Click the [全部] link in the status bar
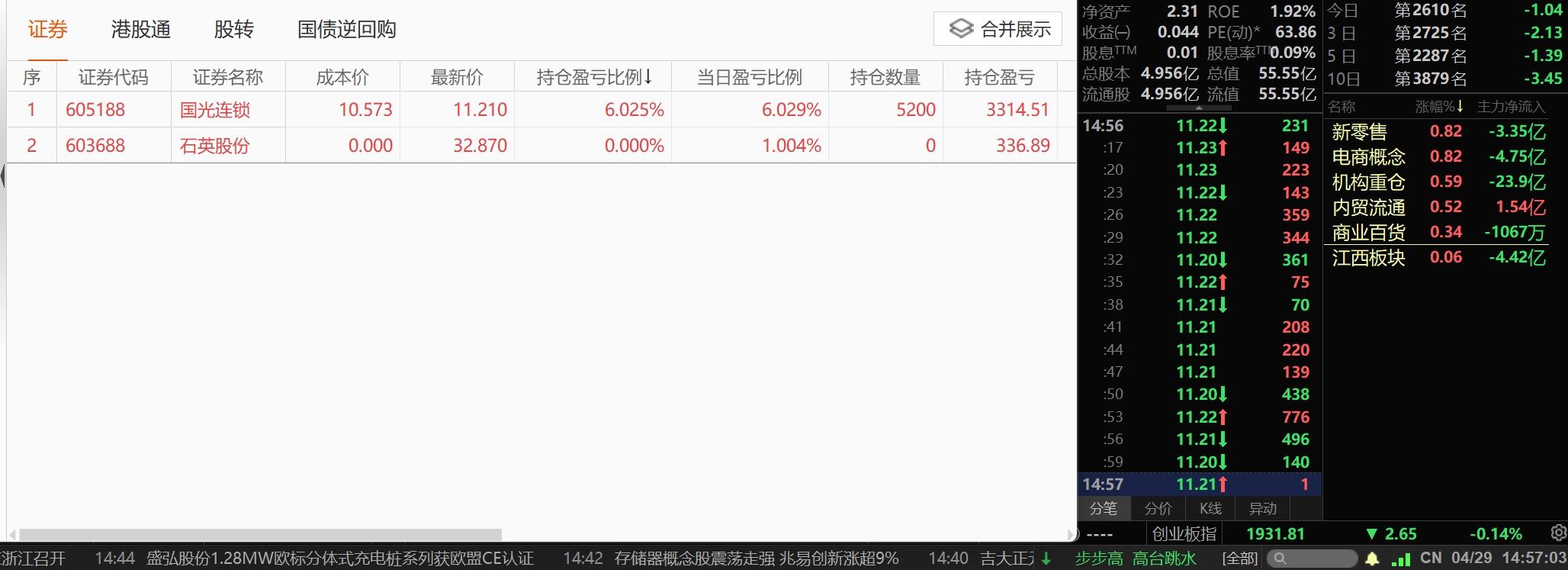Image resolution: width=1568 pixels, height=570 pixels. [1240, 559]
